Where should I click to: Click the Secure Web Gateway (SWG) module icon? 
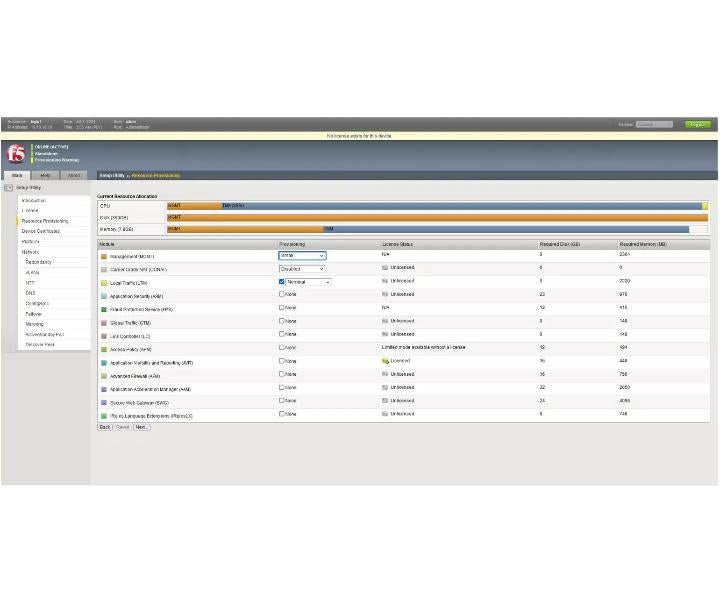(104, 403)
